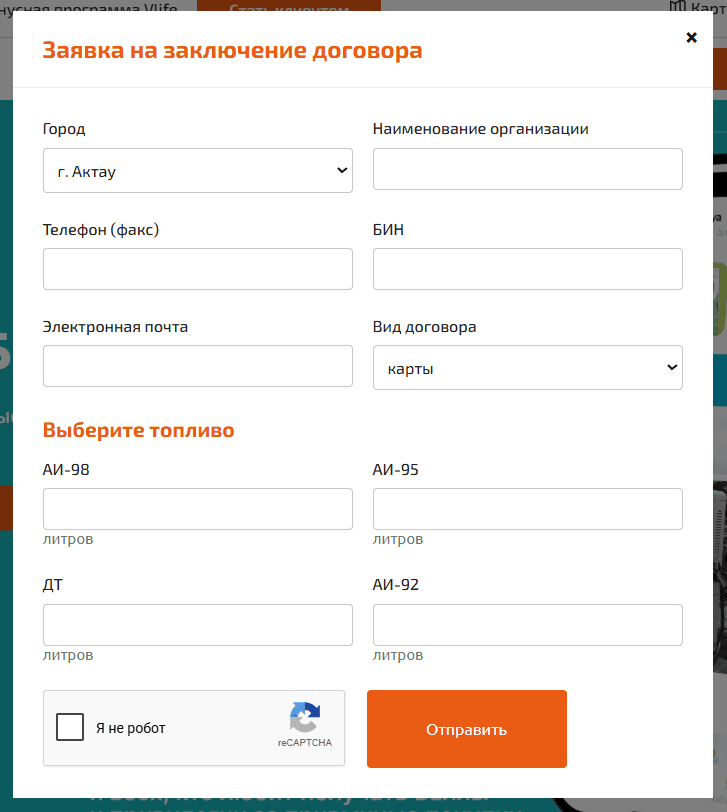Click the Карты link in top bar
Image resolution: width=727 pixels, height=812 pixels.
point(708,6)
